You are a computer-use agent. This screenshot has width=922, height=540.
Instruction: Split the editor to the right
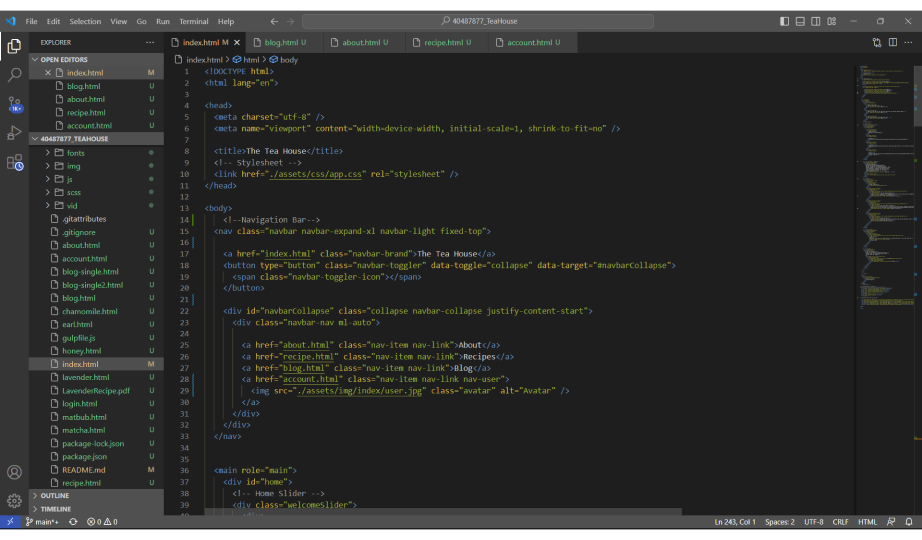coord(893,42)
